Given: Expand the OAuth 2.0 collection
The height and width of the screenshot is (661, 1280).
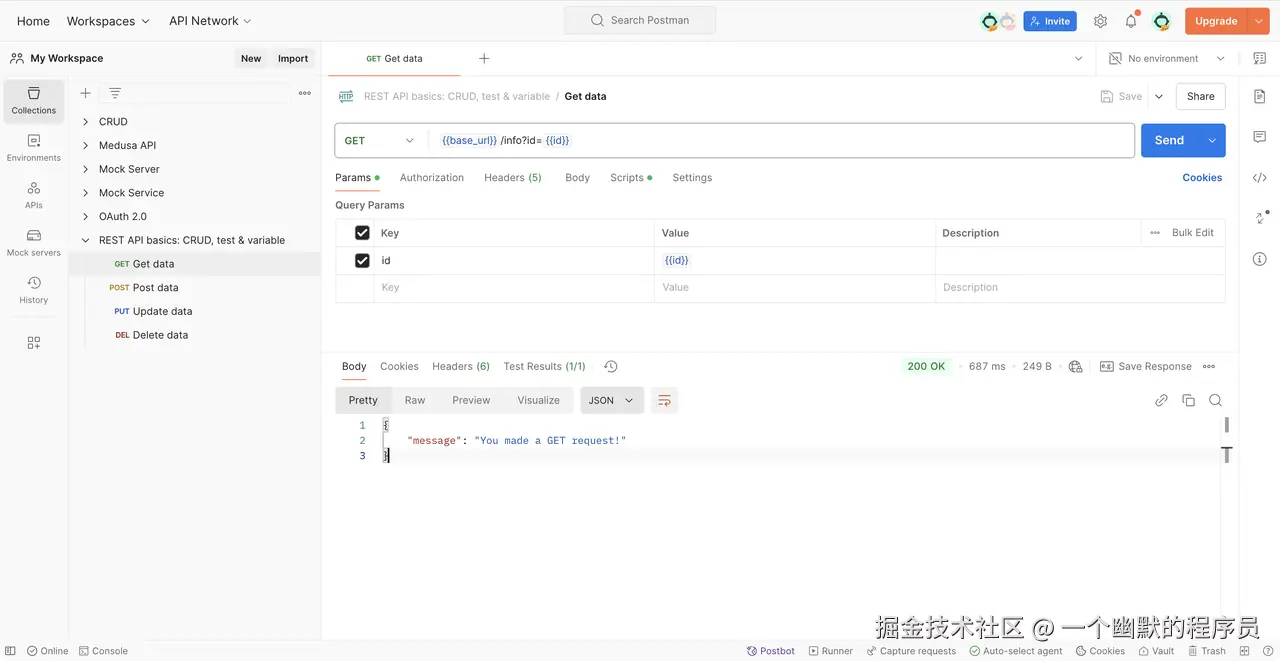Looking at the screenshot, I should pyautogui.click(x=85, y=217).
